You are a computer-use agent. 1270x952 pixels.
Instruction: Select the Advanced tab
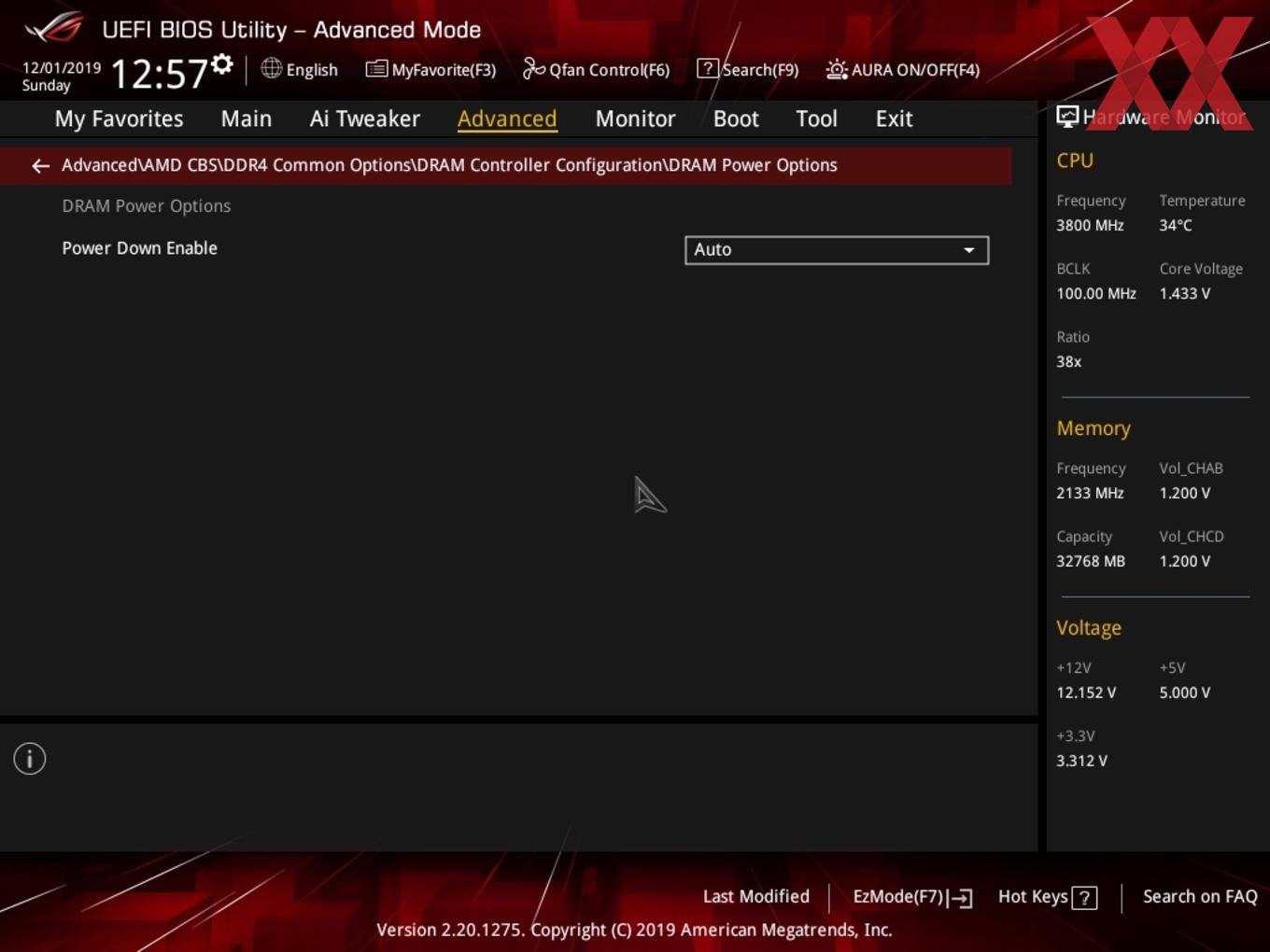[x=507, y=119]
